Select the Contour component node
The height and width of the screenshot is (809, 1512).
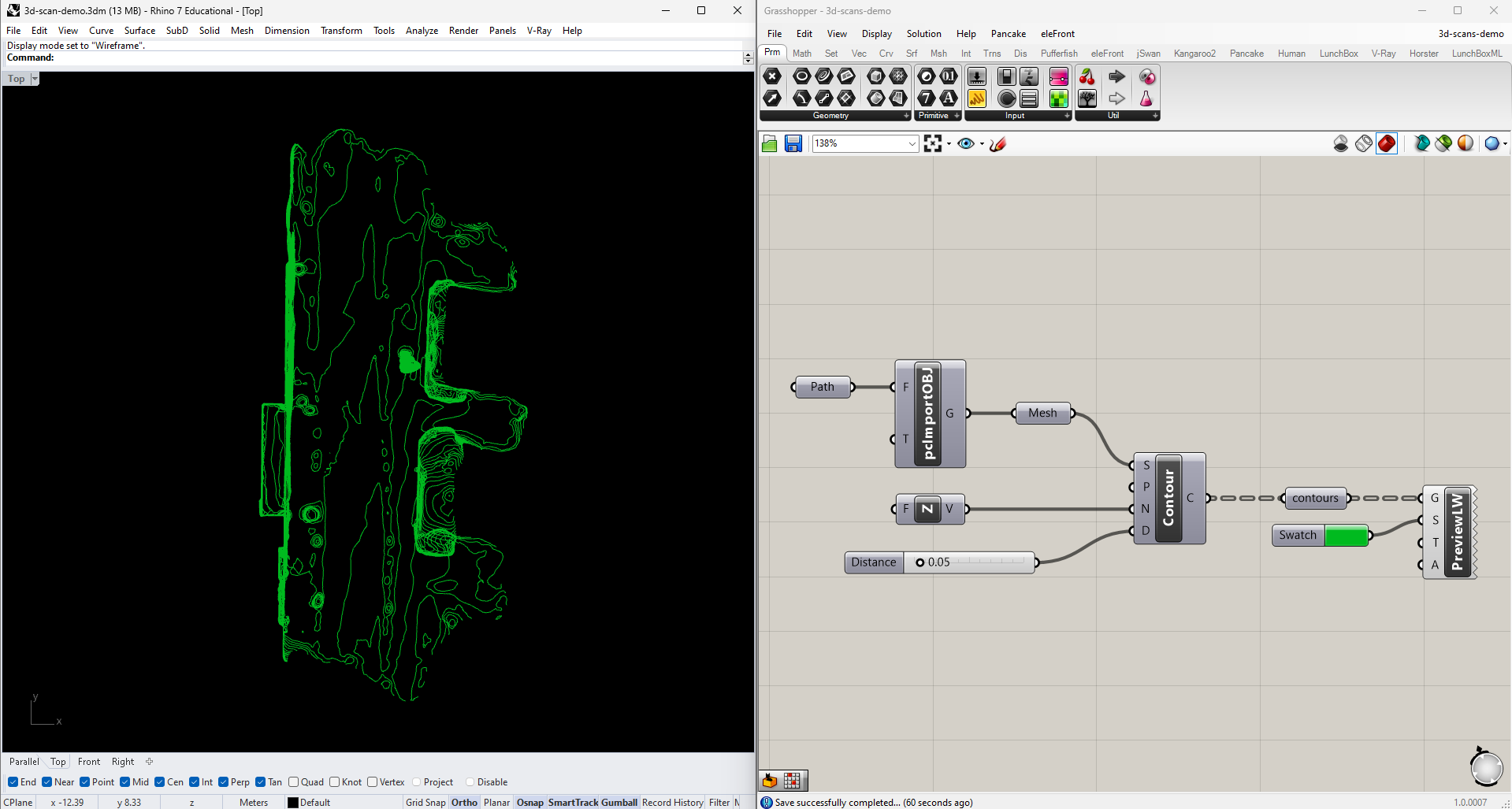pos(1168,499)
